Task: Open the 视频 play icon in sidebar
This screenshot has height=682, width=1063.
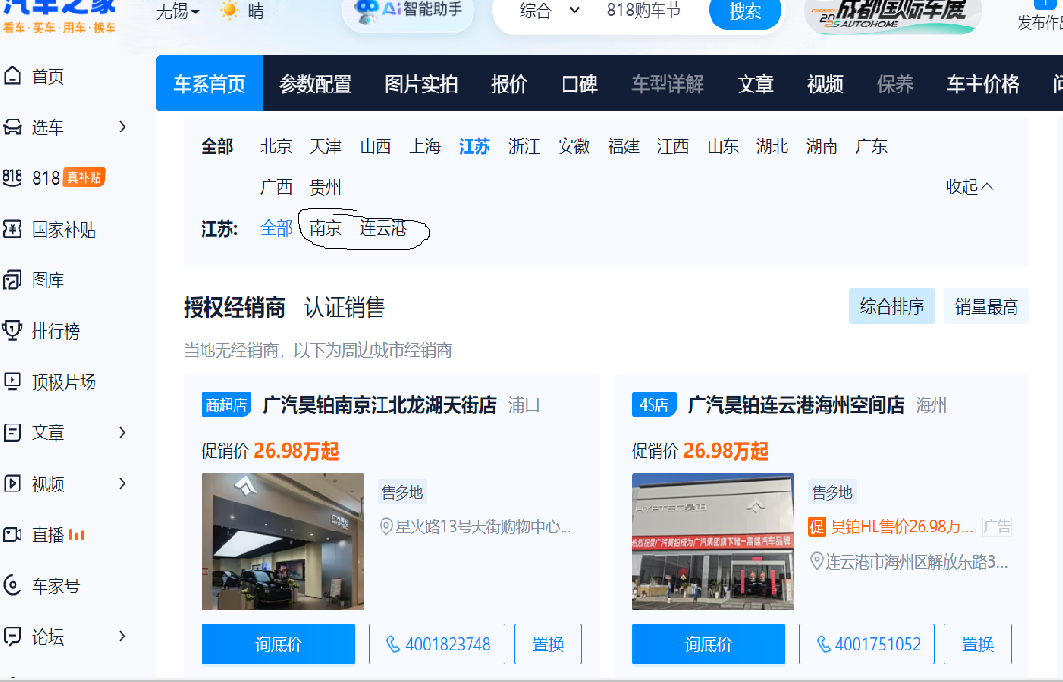Action: click(12, 483)
